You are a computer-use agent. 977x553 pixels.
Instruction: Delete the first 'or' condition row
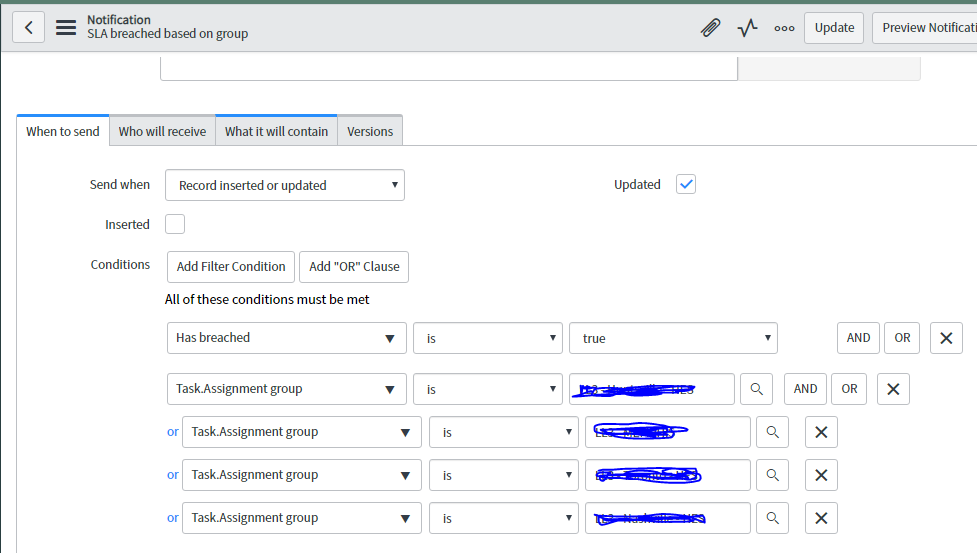coord(821,432)
